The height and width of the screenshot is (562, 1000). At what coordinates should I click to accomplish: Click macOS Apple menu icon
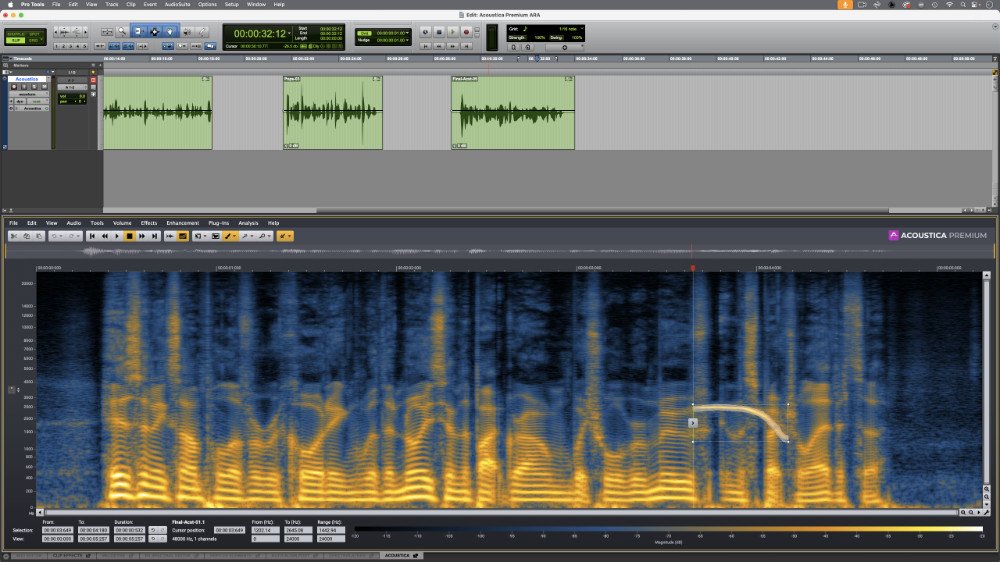[x=10, y=4]
